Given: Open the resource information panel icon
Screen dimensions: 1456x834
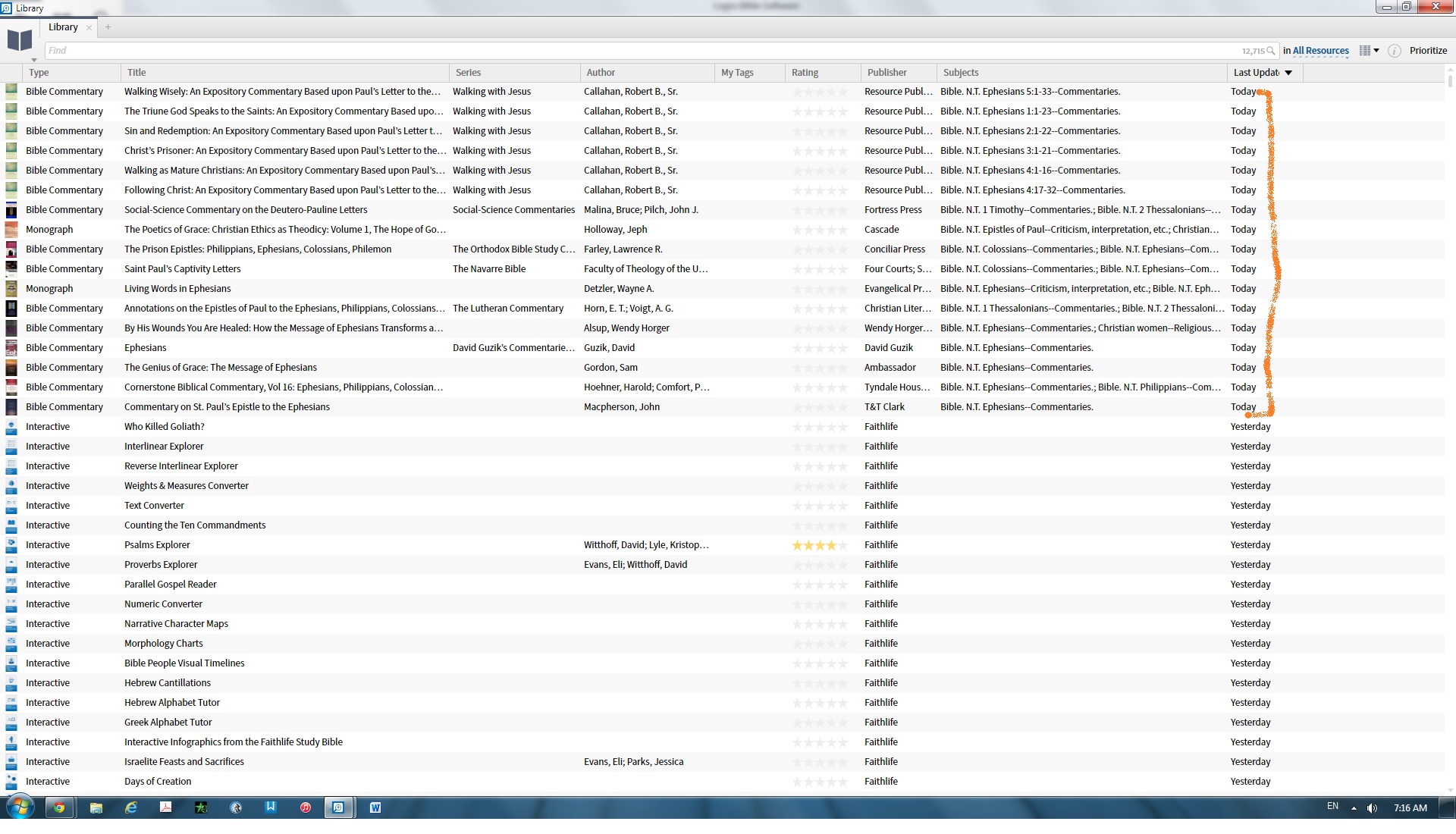Looking at the screenshot, I should click(1394, 51).
